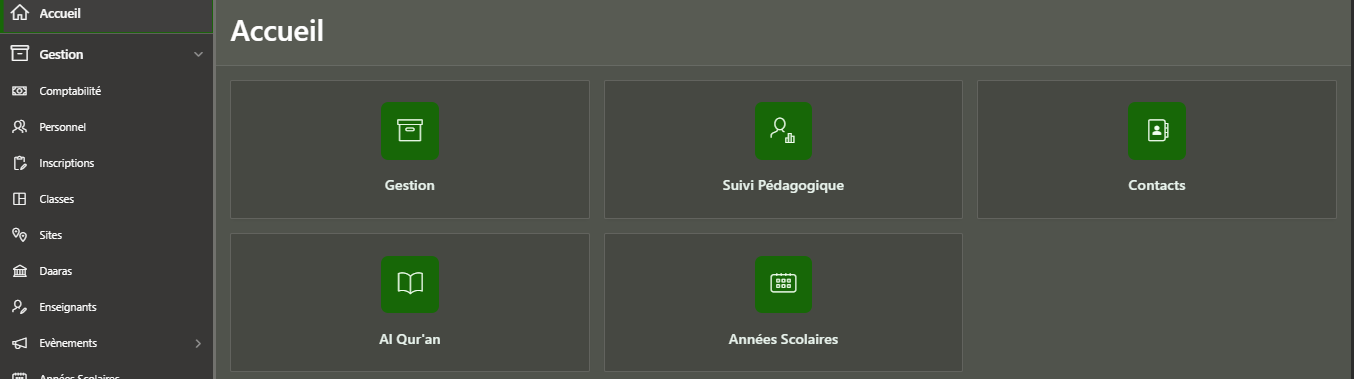The width and height of the screenshot is (1354, 379).
Task: Collapse the Gestion menu chevron
Action: [198, 54]
